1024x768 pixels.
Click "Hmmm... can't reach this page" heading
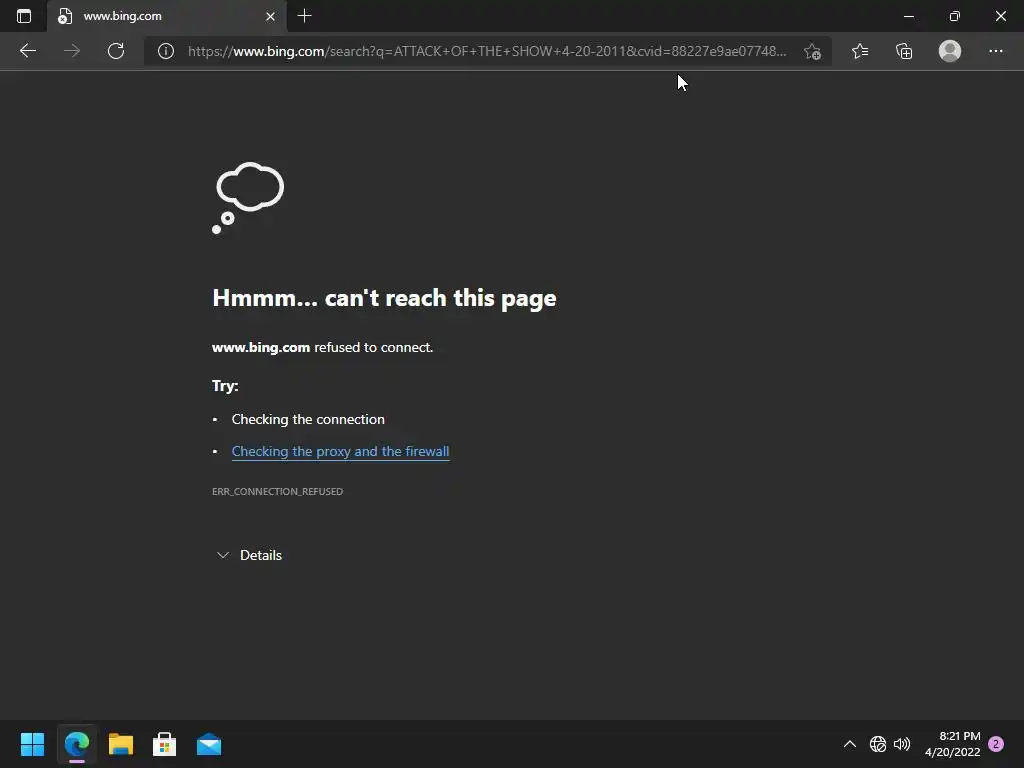click(x=384, y=298)
